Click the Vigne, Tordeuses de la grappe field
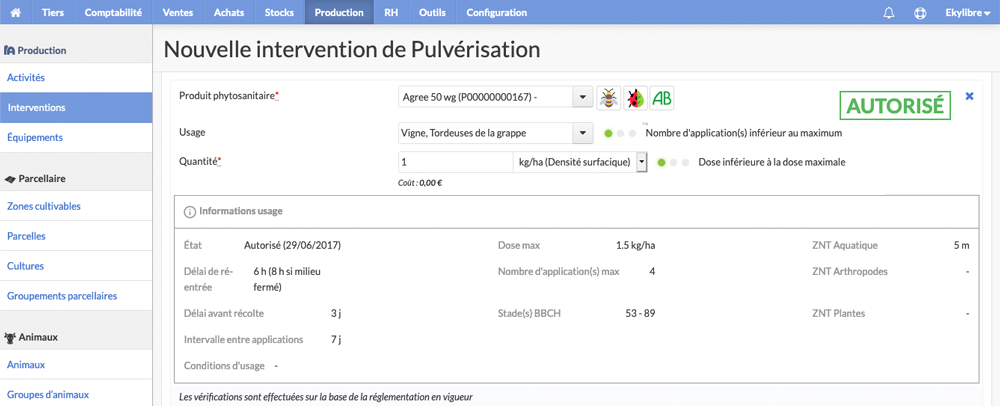The height and width of the screenshot is (406, 1000). click(486, 133)
